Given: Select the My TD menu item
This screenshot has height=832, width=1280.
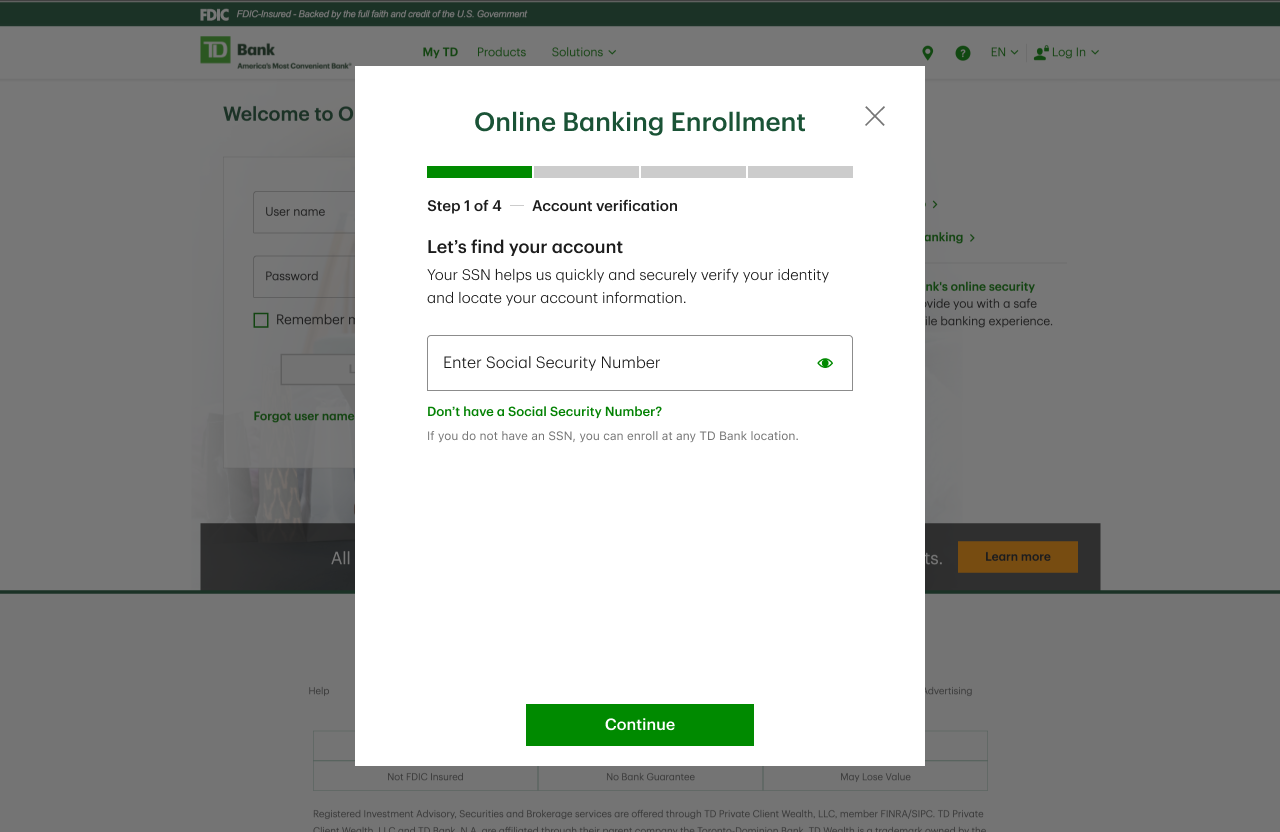Looking at the screenshot, I should point(440,52).
